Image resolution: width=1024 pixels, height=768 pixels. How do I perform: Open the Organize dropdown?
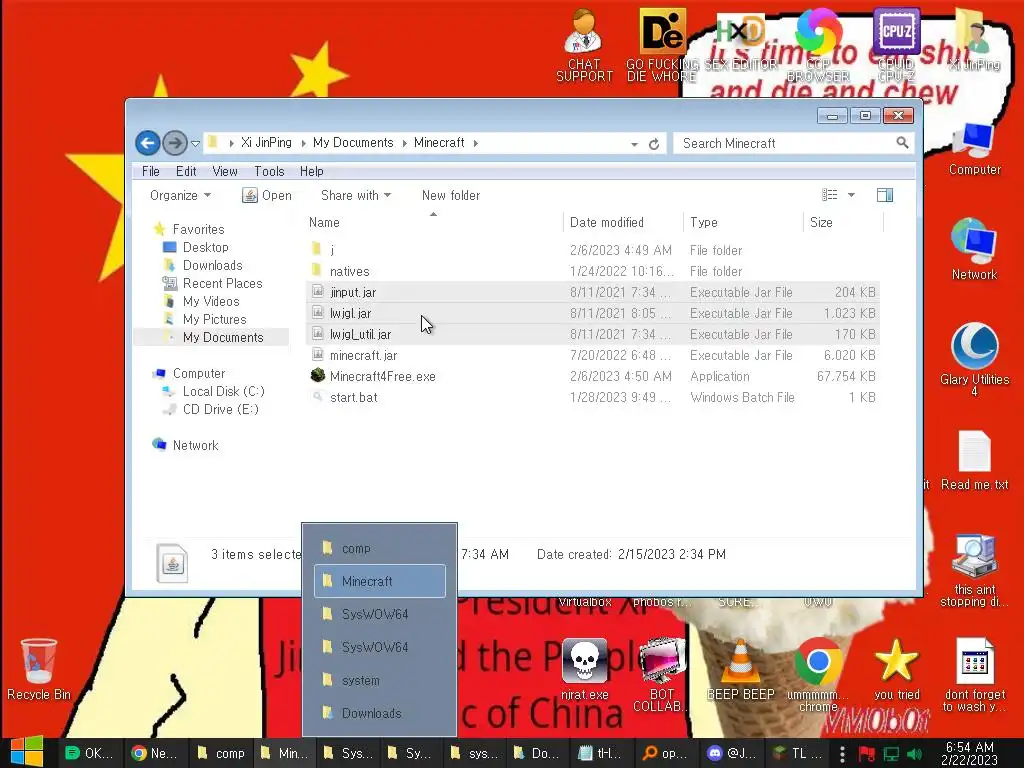pos(180,195)
